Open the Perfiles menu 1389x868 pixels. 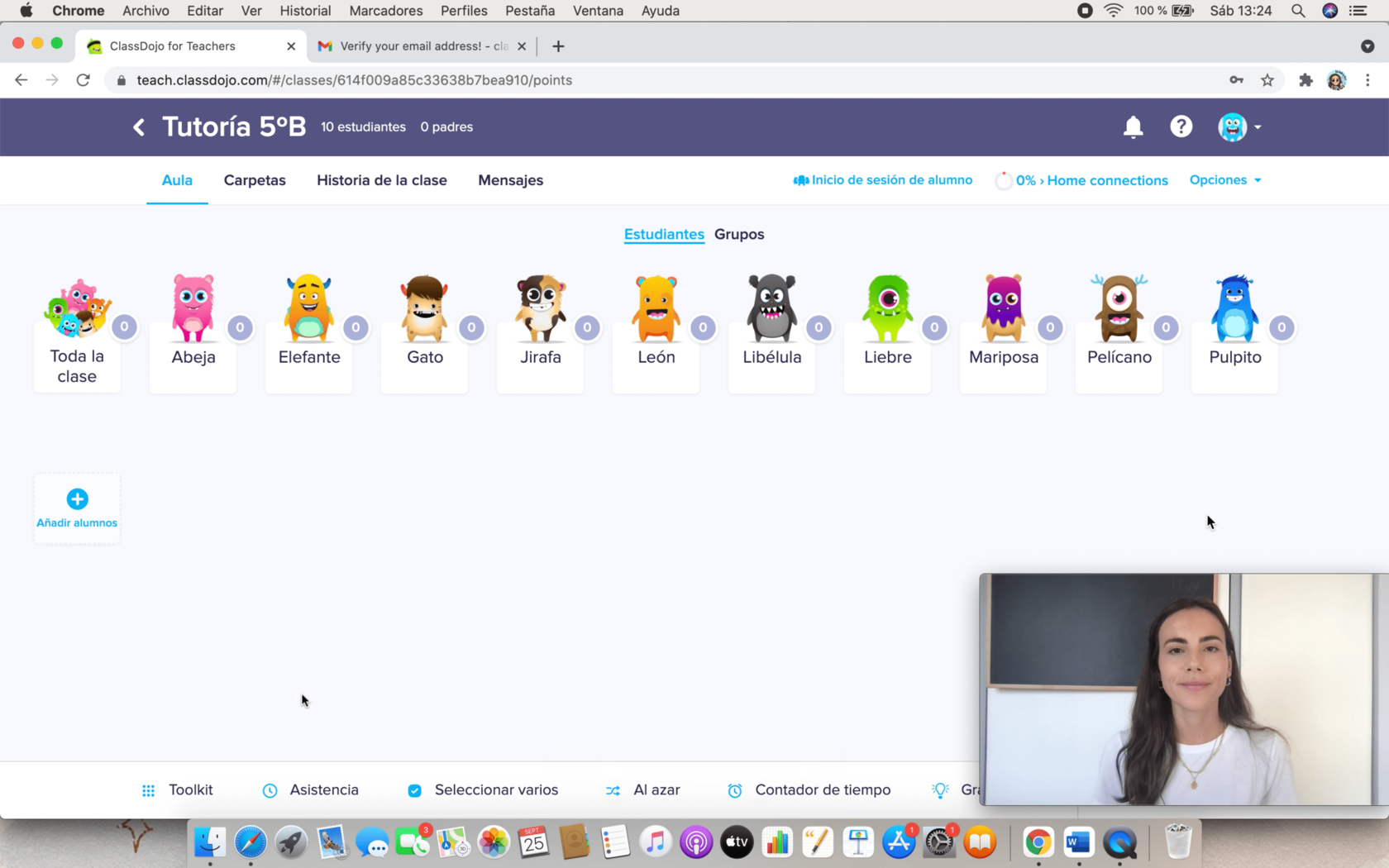464,11
